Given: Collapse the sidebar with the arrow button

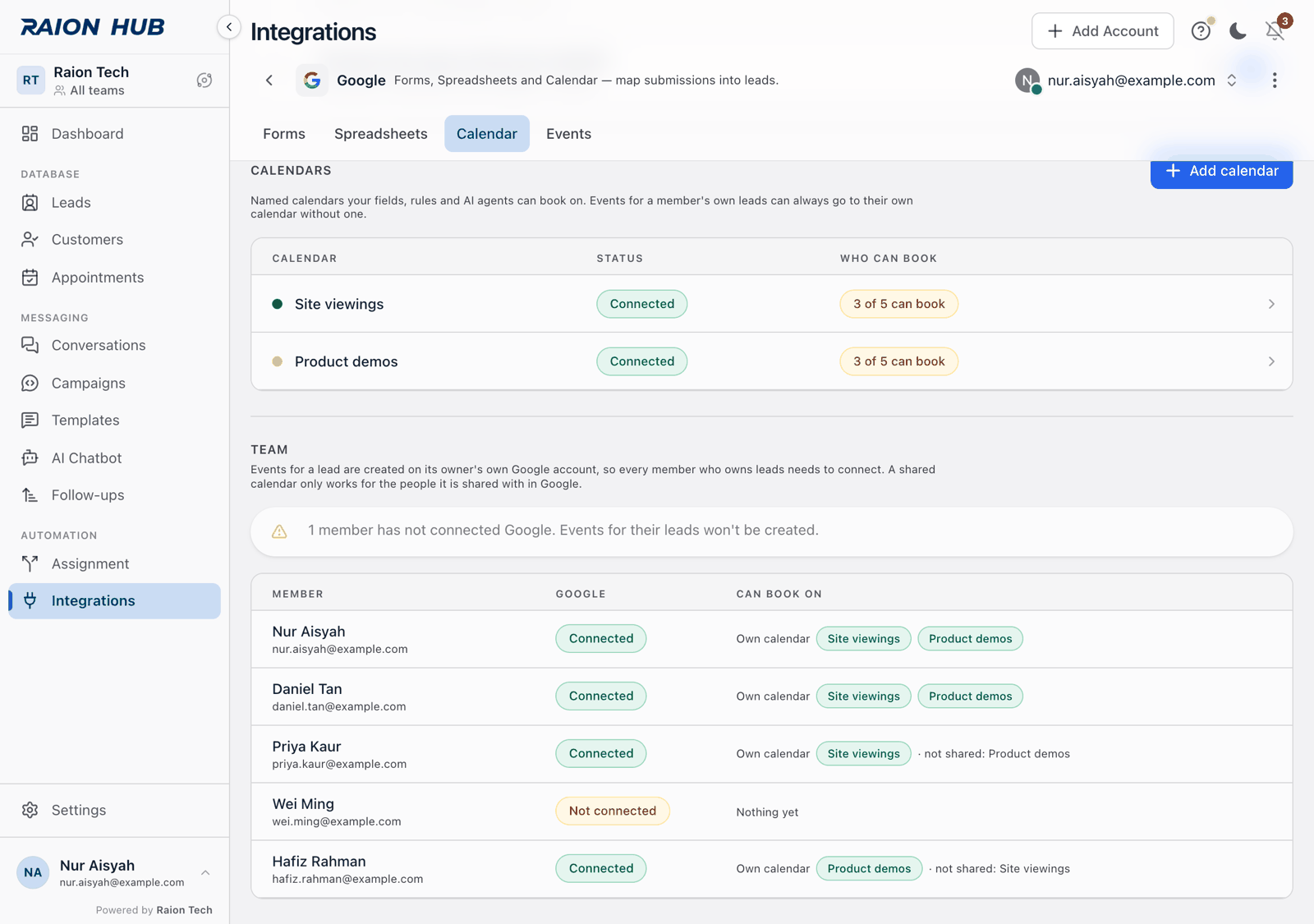Looking at the screenshot, I should (x=229, y=27).
